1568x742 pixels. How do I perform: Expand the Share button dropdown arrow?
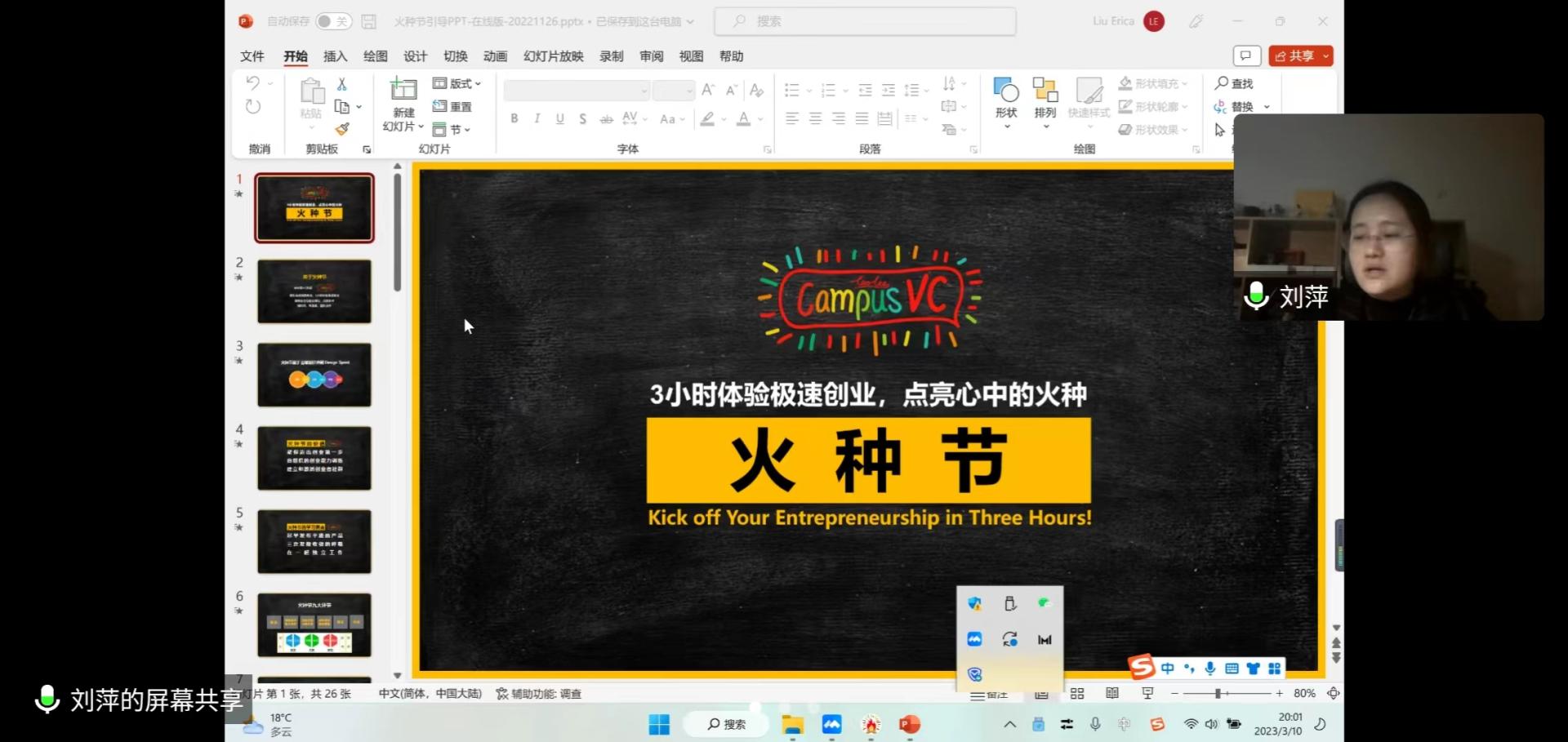tap(1325, 56)
